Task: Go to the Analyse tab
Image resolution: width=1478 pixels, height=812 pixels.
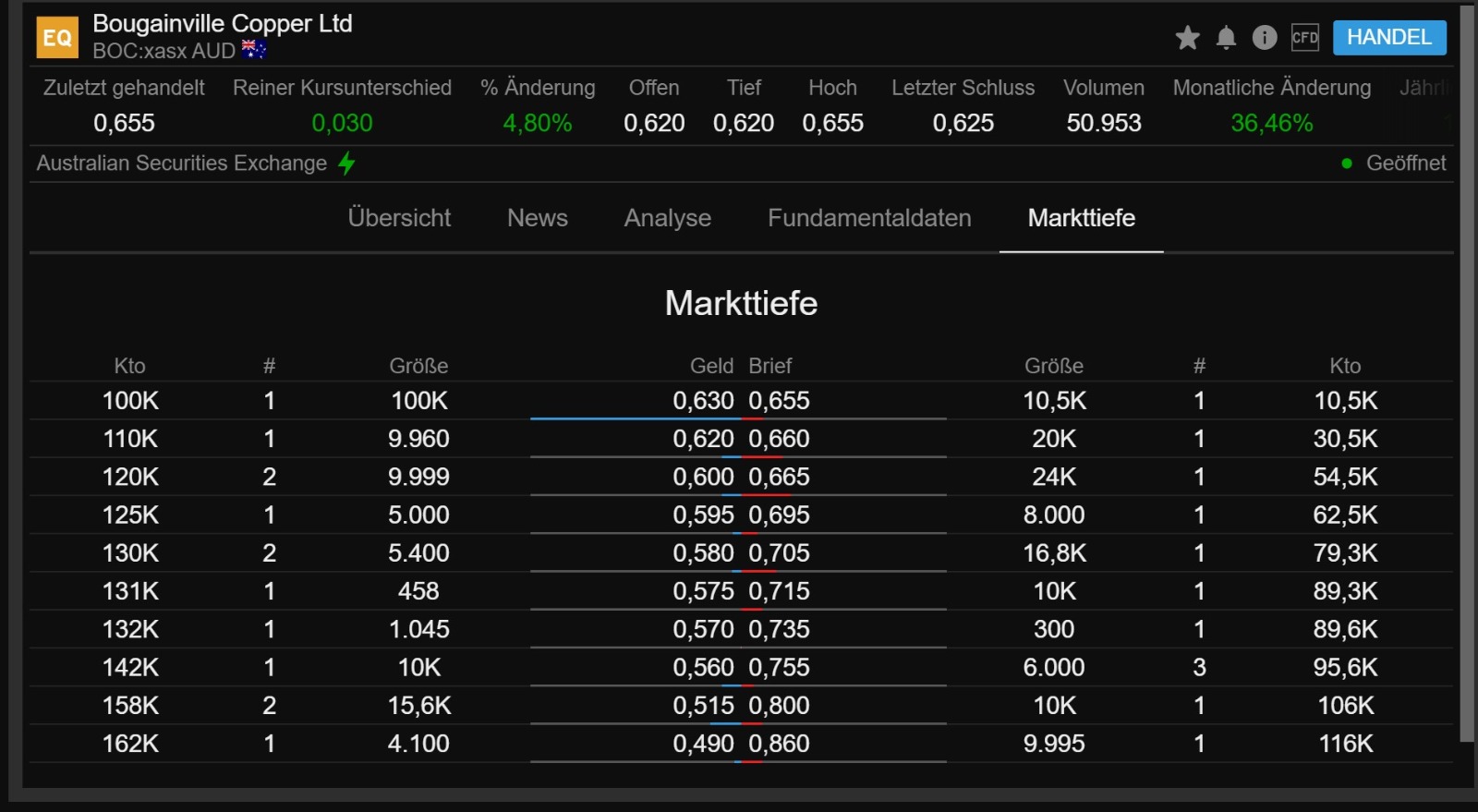Action: tap(668, 218)
